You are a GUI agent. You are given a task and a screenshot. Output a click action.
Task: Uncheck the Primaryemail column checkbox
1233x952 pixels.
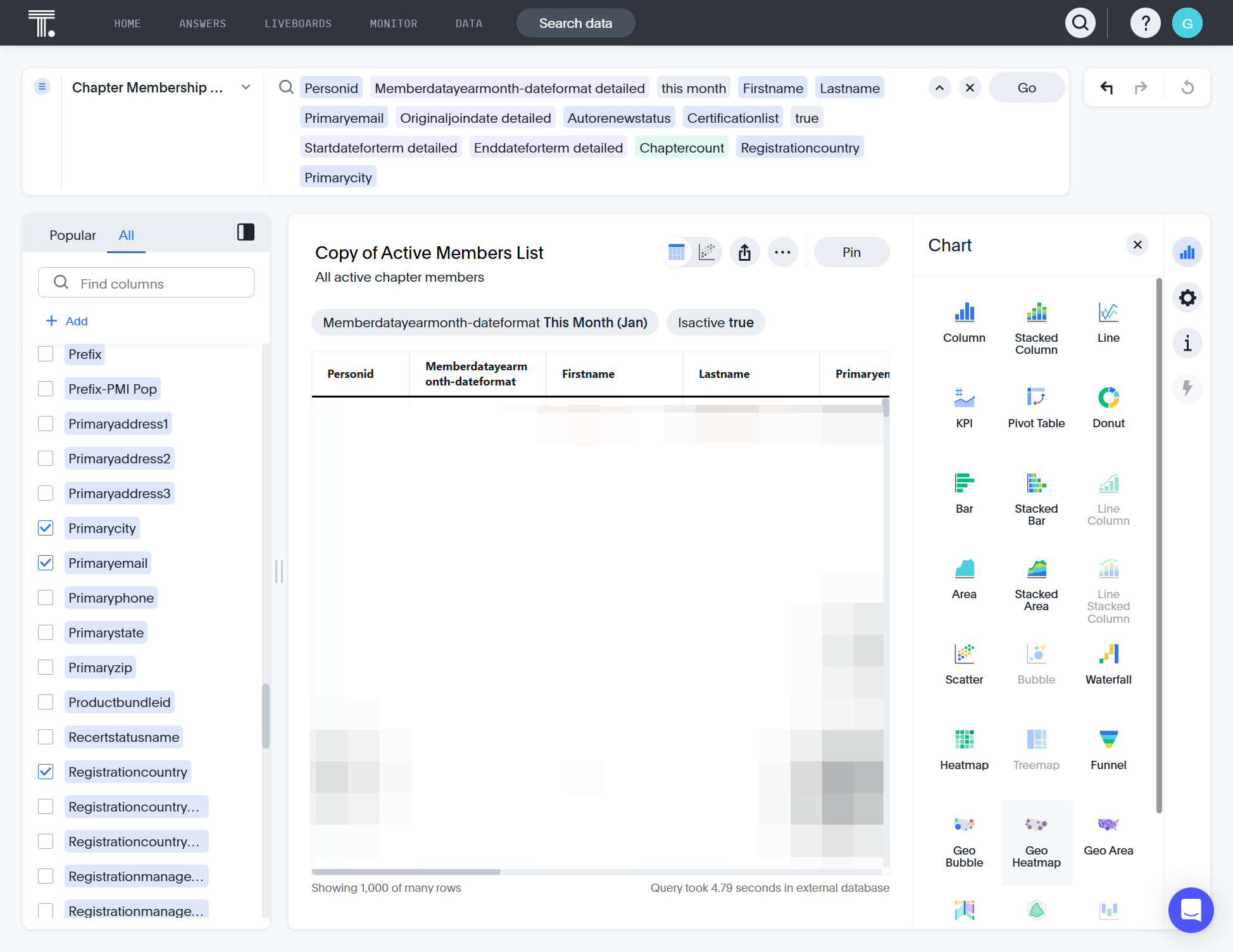(46, 563)
